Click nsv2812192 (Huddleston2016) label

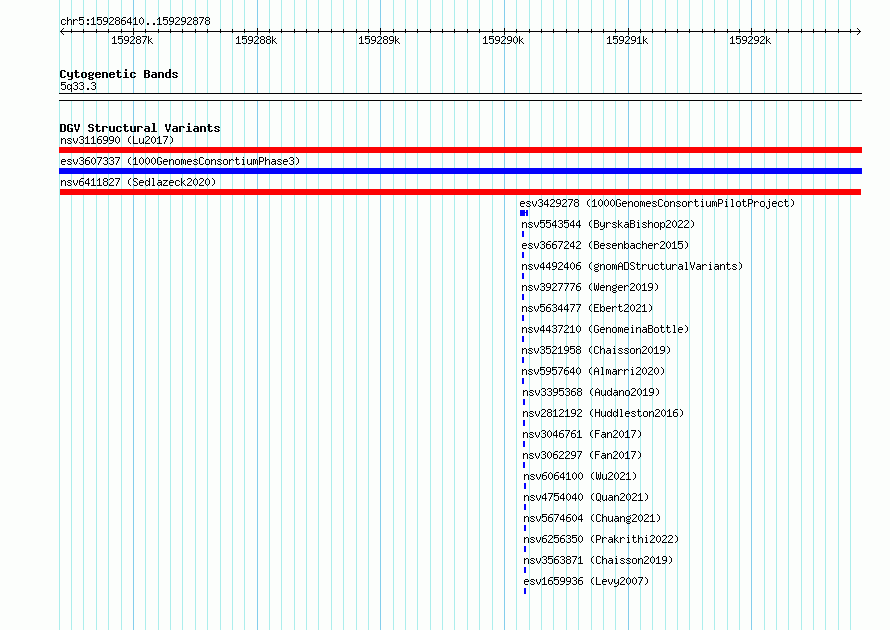(603, 413)
